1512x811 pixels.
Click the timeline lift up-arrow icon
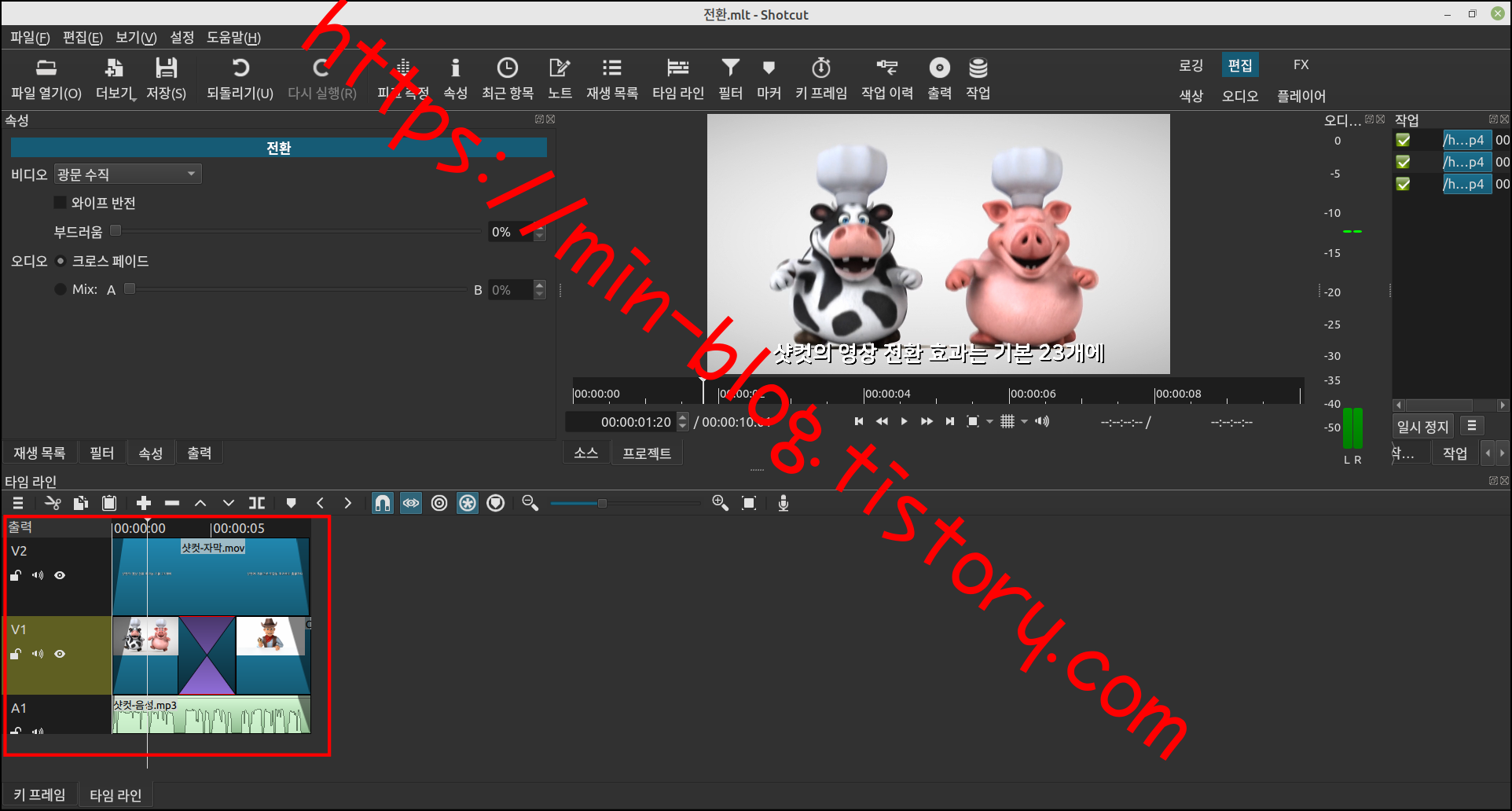click(x=200, y=503)
